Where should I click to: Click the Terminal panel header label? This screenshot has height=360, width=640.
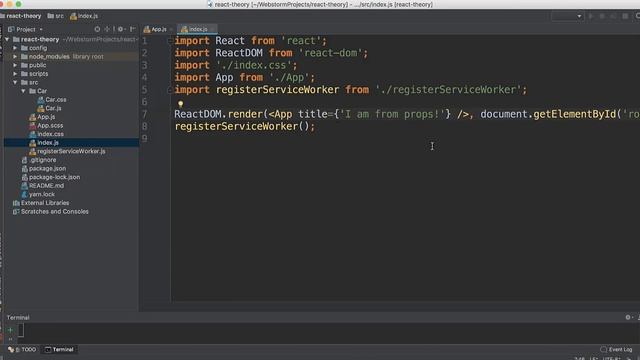[18, 317]
